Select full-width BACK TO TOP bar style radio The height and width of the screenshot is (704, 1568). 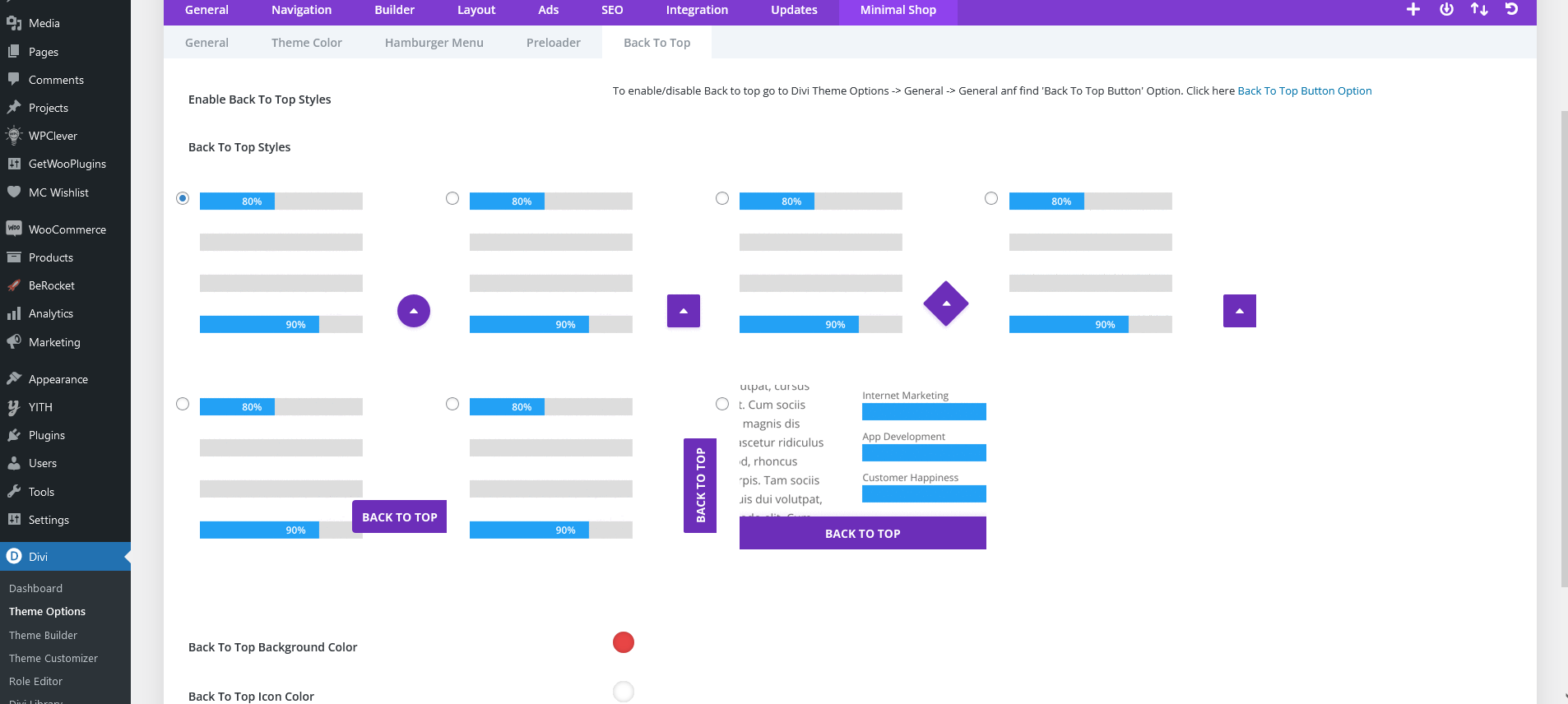click(722, 404)
